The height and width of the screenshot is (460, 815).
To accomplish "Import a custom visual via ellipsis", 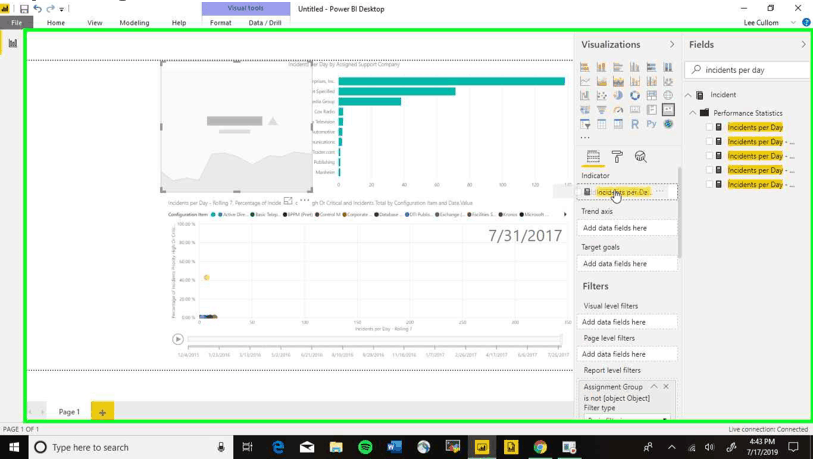I will (x=585, y=138).
